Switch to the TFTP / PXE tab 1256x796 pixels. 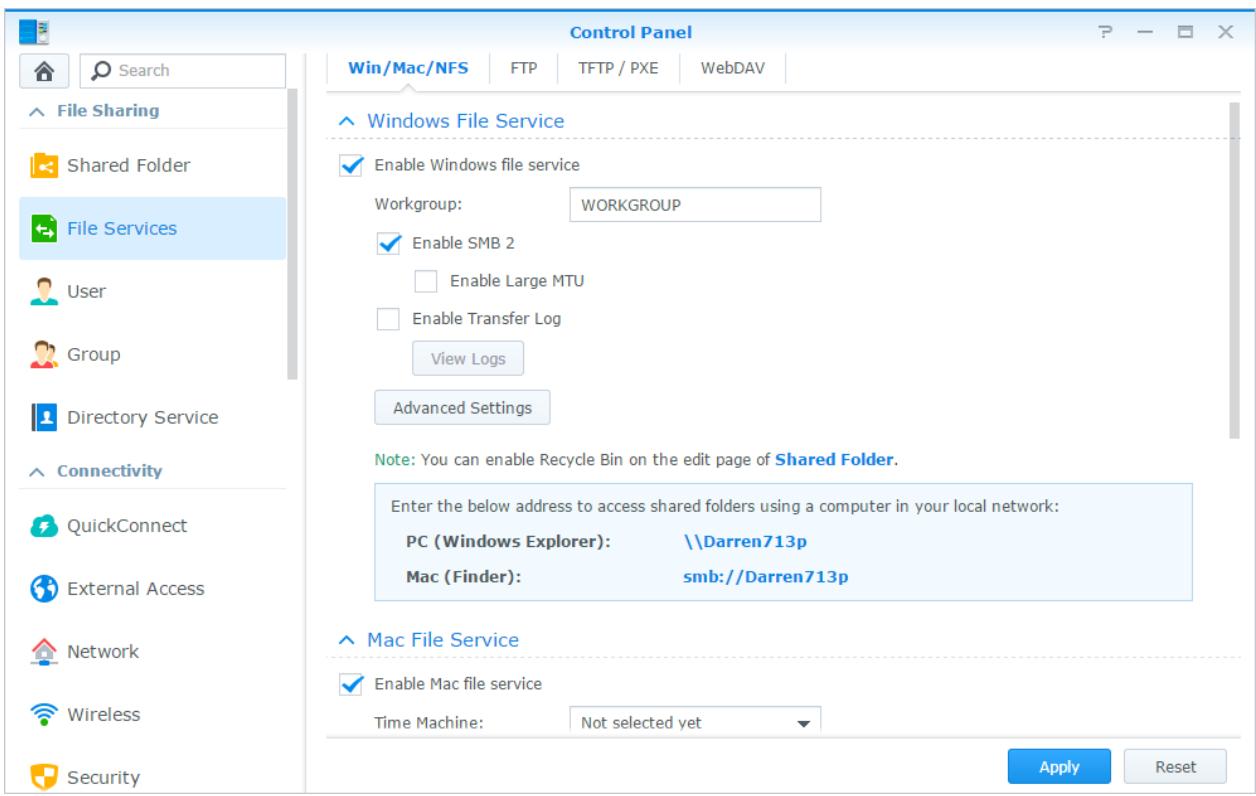[618, 69]
